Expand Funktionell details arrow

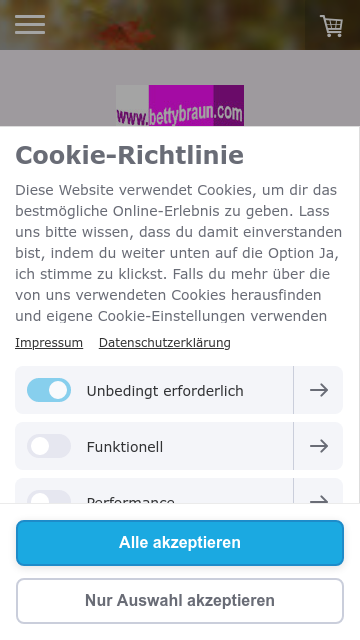coord(319,446)
